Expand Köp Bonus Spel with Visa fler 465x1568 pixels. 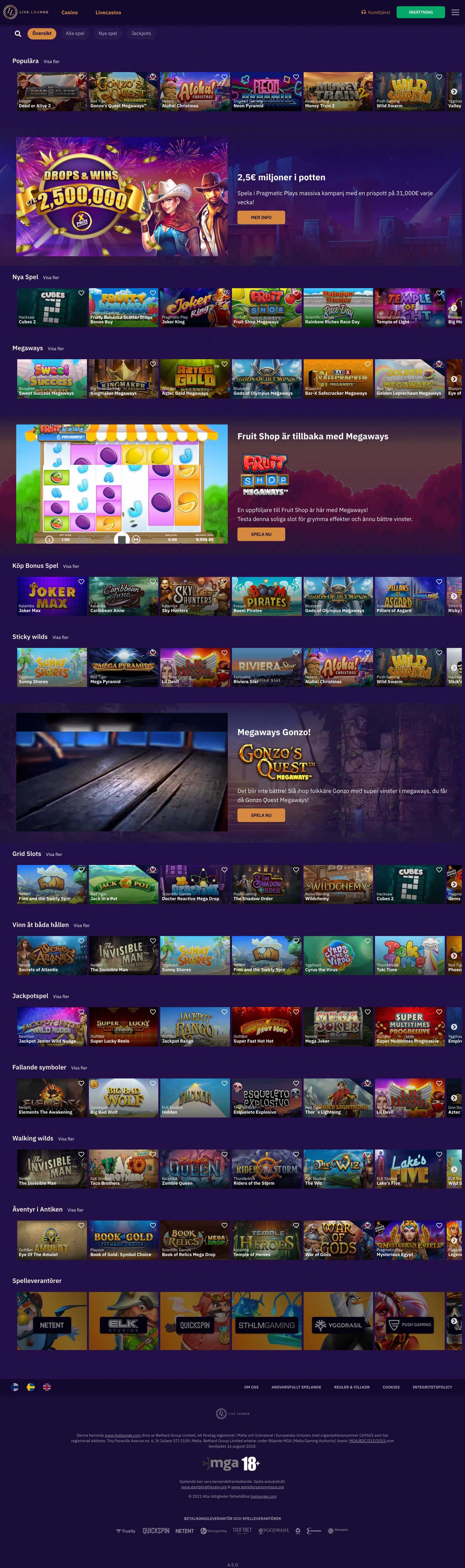click(71, 566)
